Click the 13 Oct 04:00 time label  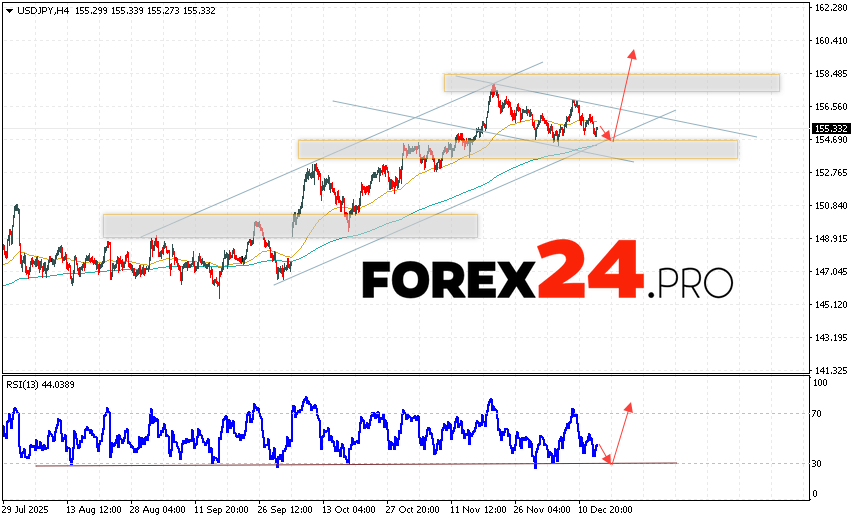click(349, 509)
